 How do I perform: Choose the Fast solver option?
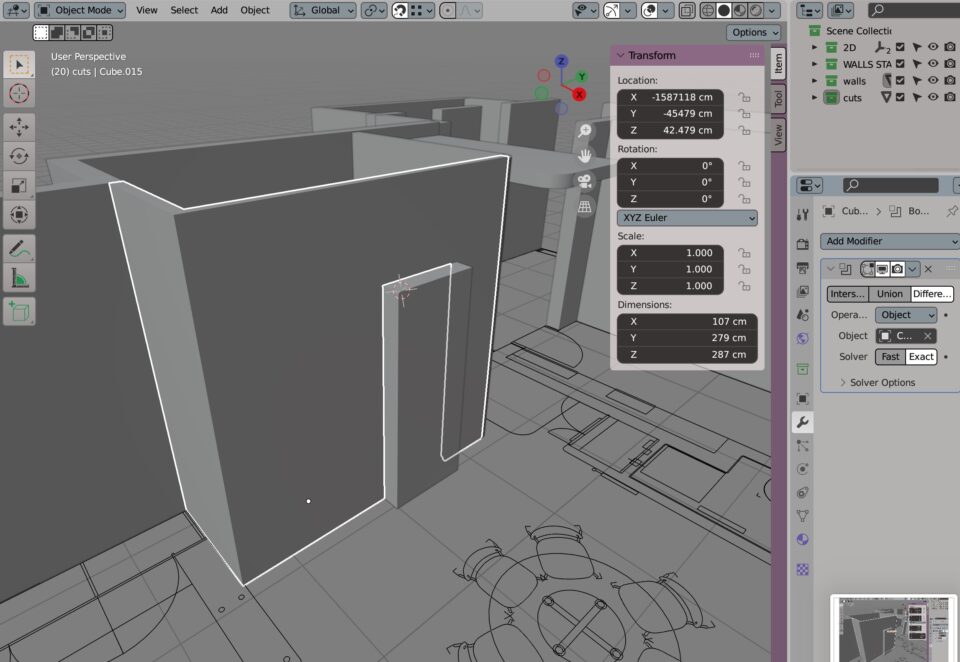(x=890, y=356)
